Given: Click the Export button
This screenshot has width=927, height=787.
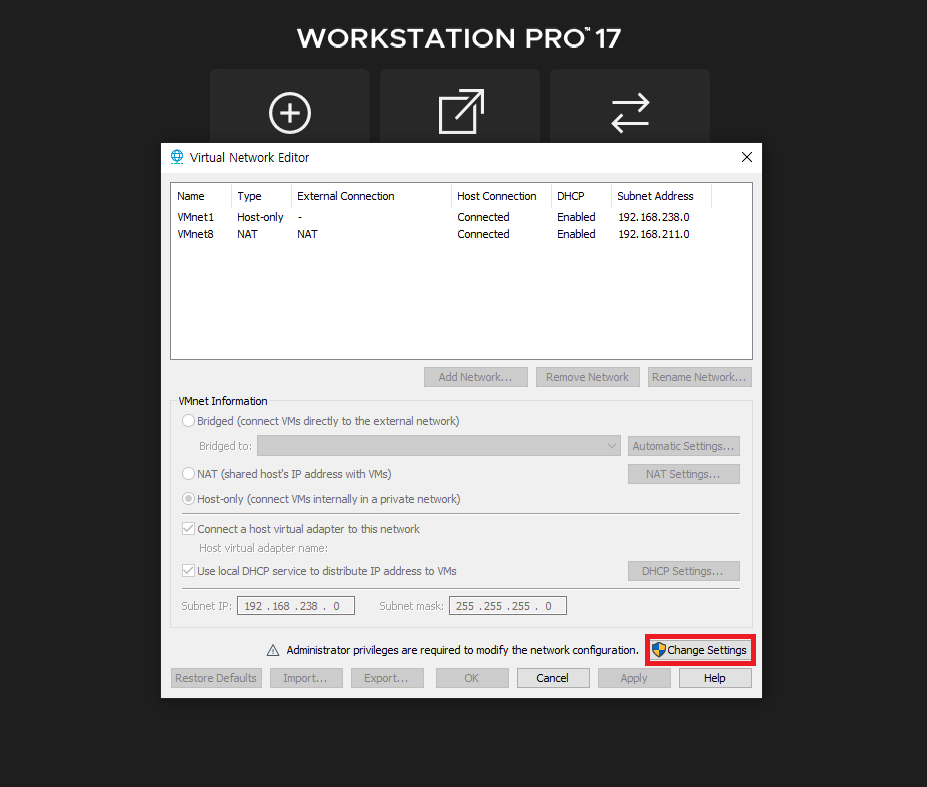Looking at the screenshot, I should [x=387, y=678].
